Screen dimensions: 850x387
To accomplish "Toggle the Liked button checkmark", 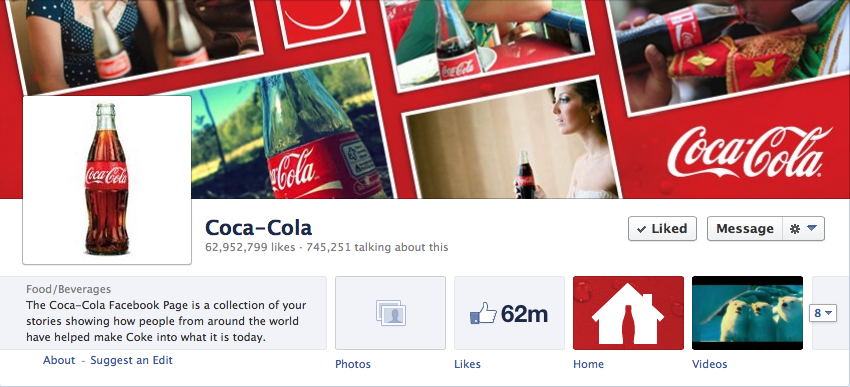I will click(642, 229).
